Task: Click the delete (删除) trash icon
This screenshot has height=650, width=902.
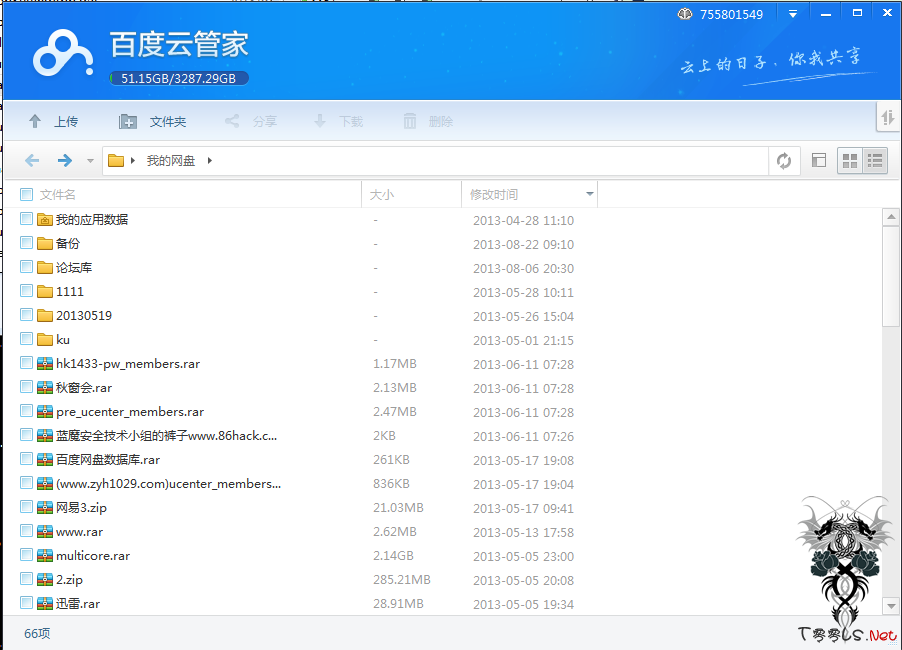Action: [410, 121]
